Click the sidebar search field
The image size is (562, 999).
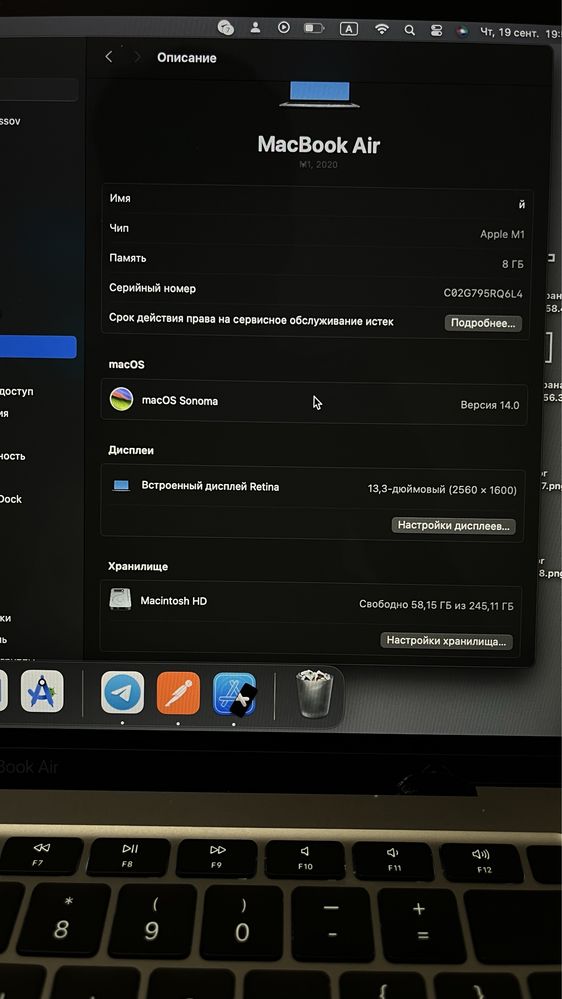pyautogui.click(x=38, y=90)
